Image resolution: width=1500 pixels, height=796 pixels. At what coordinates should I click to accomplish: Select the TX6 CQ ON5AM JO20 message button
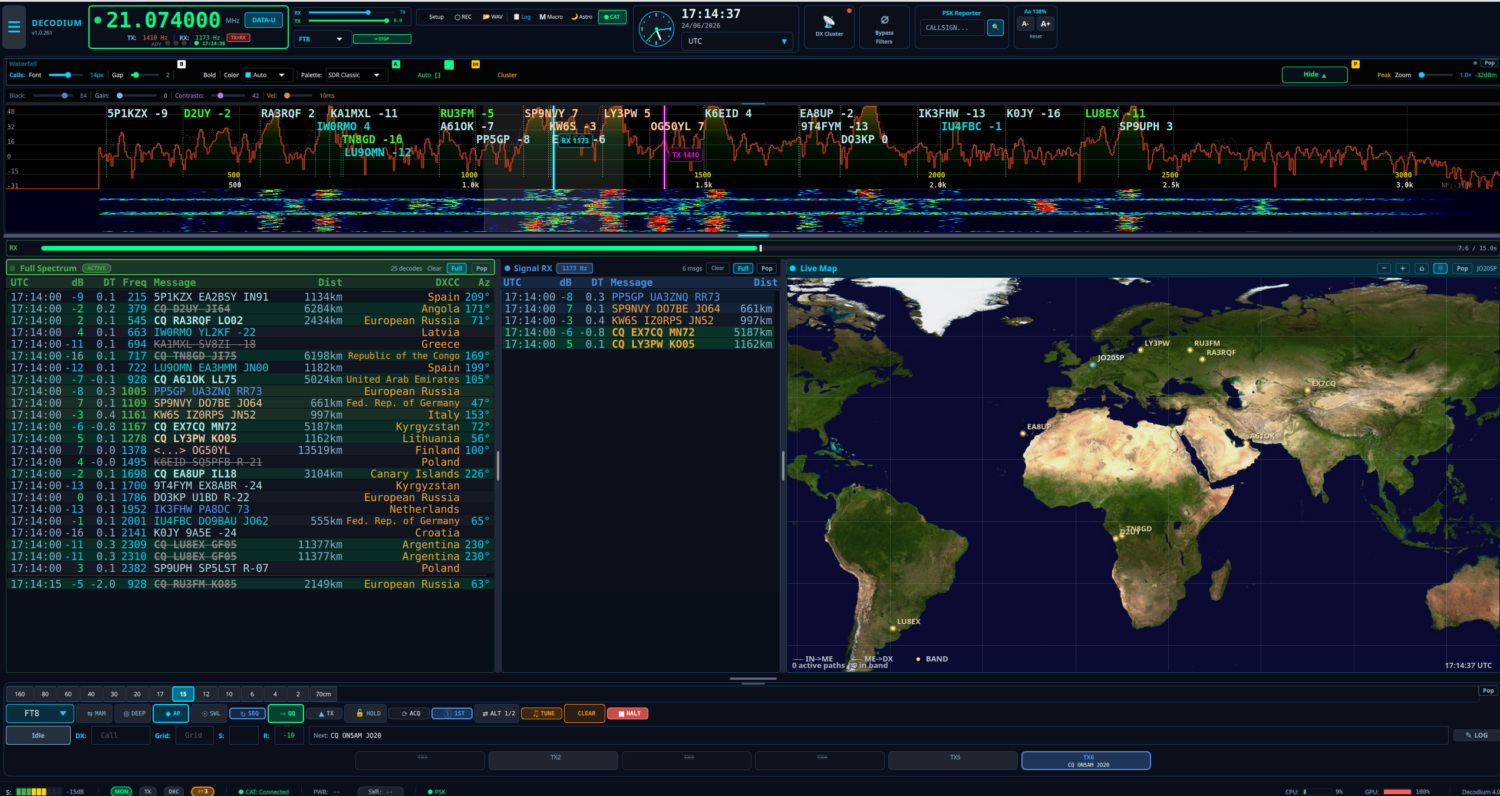tap(1085, 761)
